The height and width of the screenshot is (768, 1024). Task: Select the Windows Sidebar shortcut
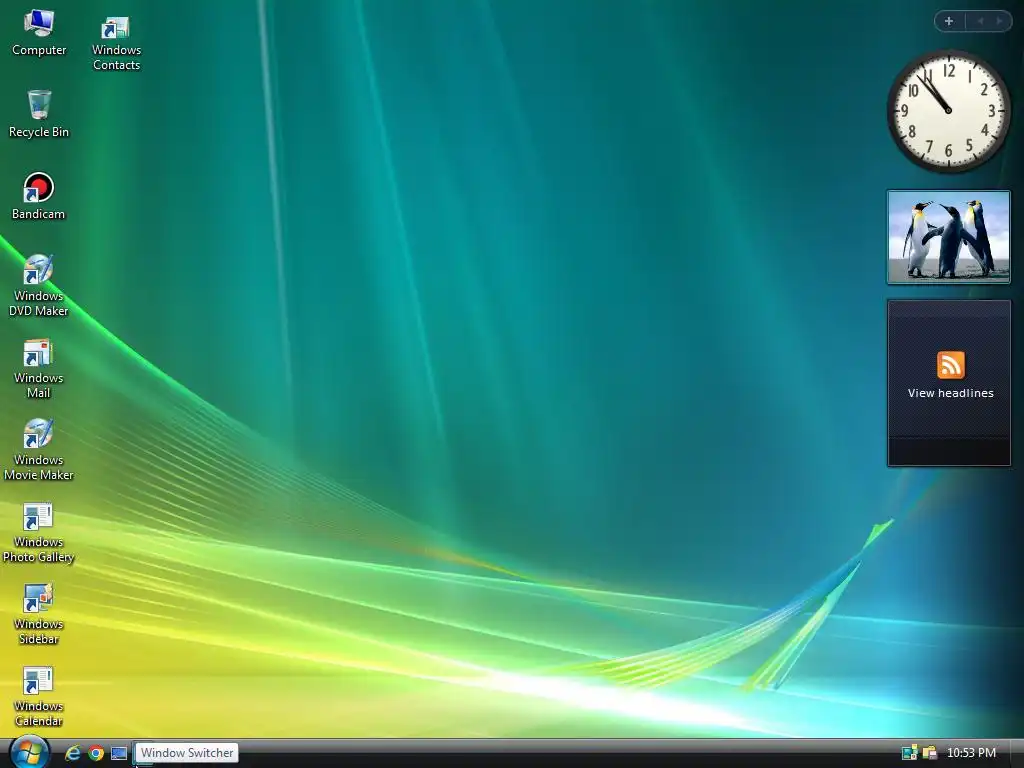pos(39,614)
